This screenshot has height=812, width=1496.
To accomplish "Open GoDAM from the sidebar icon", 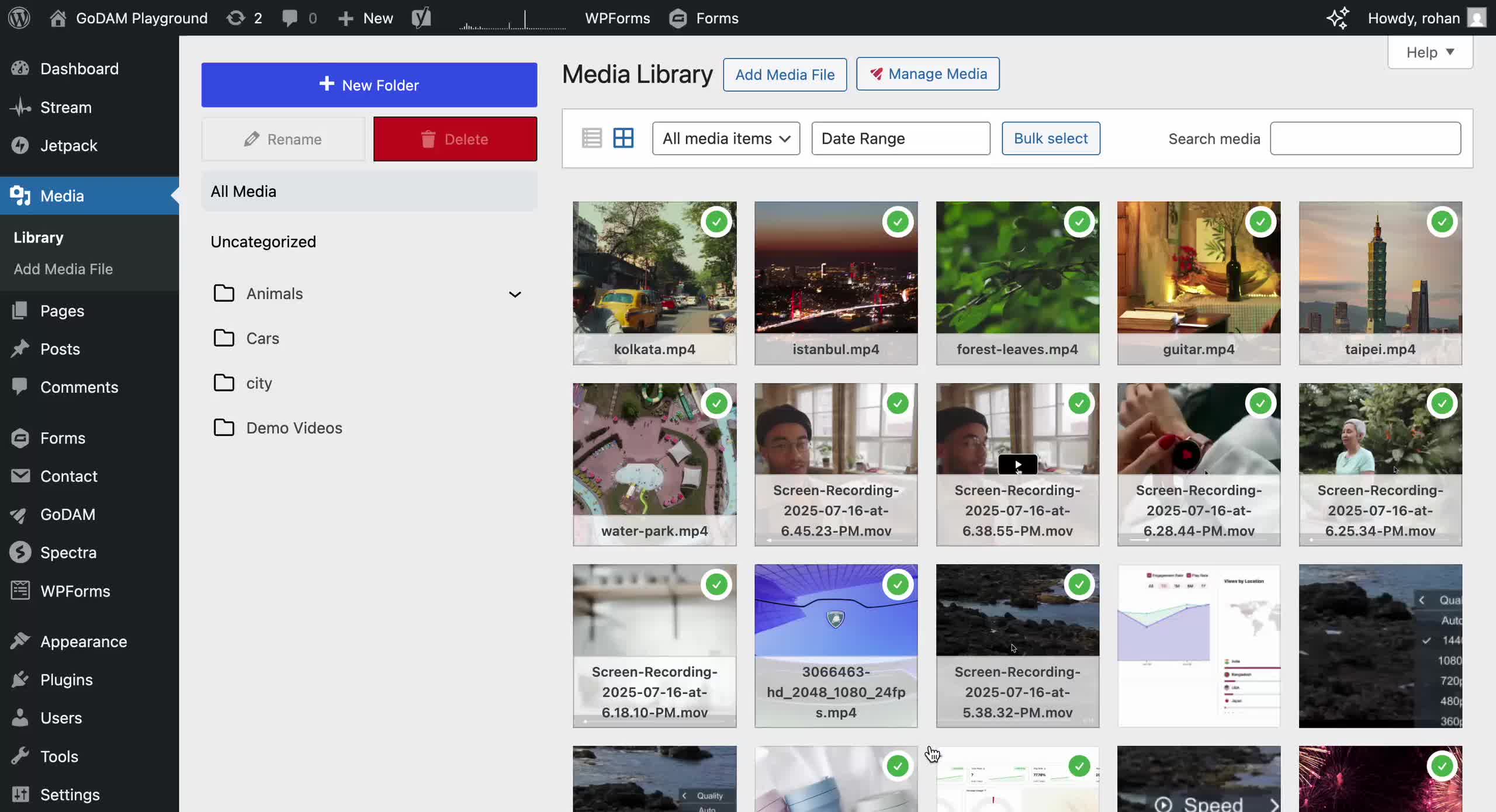I will 20,515.
